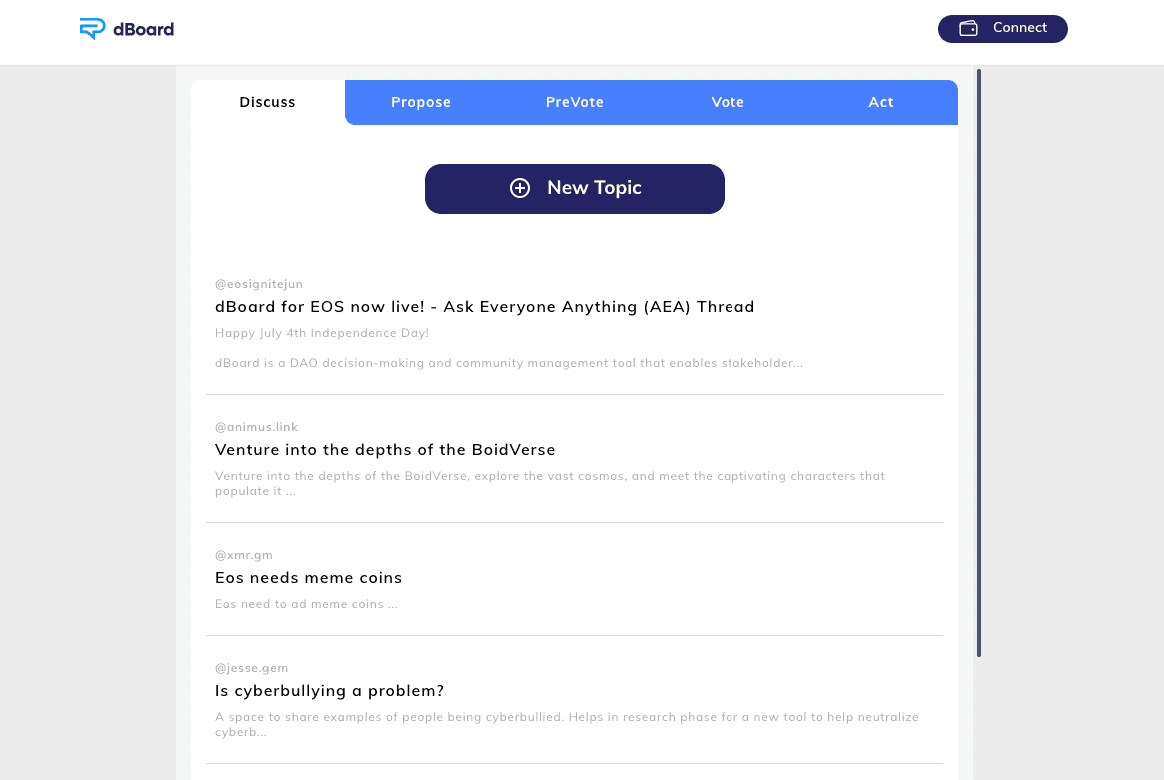Click the plus circle icon on New Topic
The image size is (1164, 780).
point(520,188)
